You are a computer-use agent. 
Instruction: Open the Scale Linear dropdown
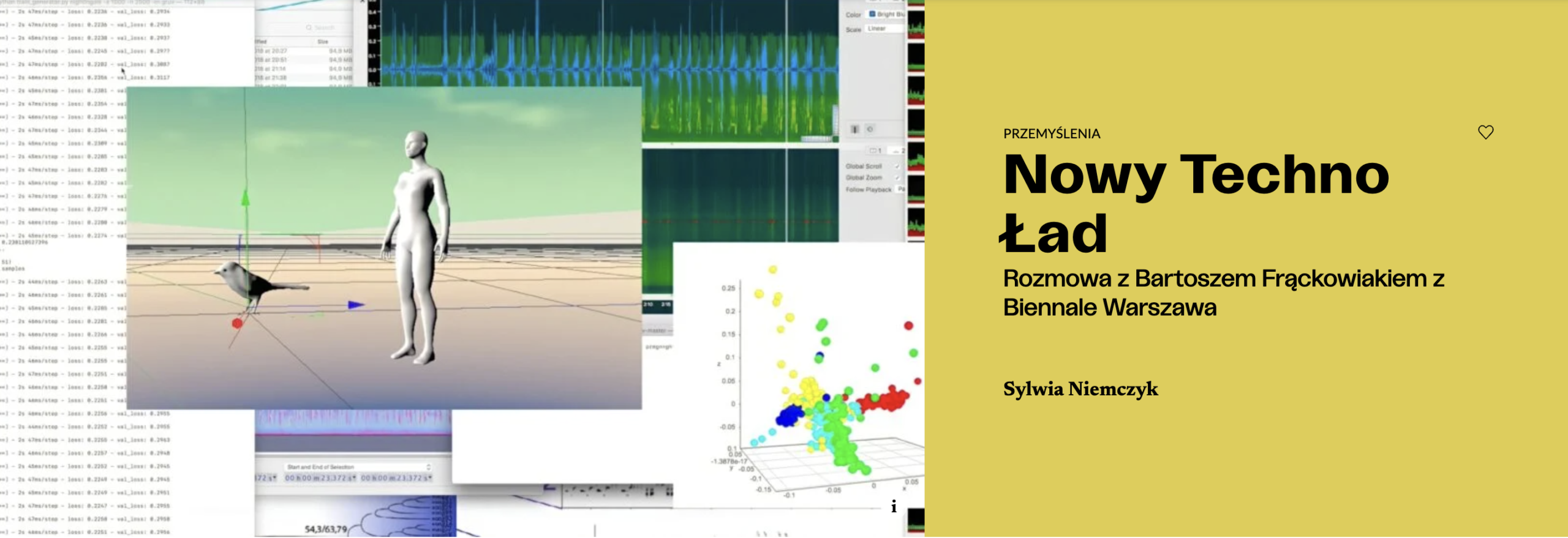pyautogui.click(x=884, y=29)
